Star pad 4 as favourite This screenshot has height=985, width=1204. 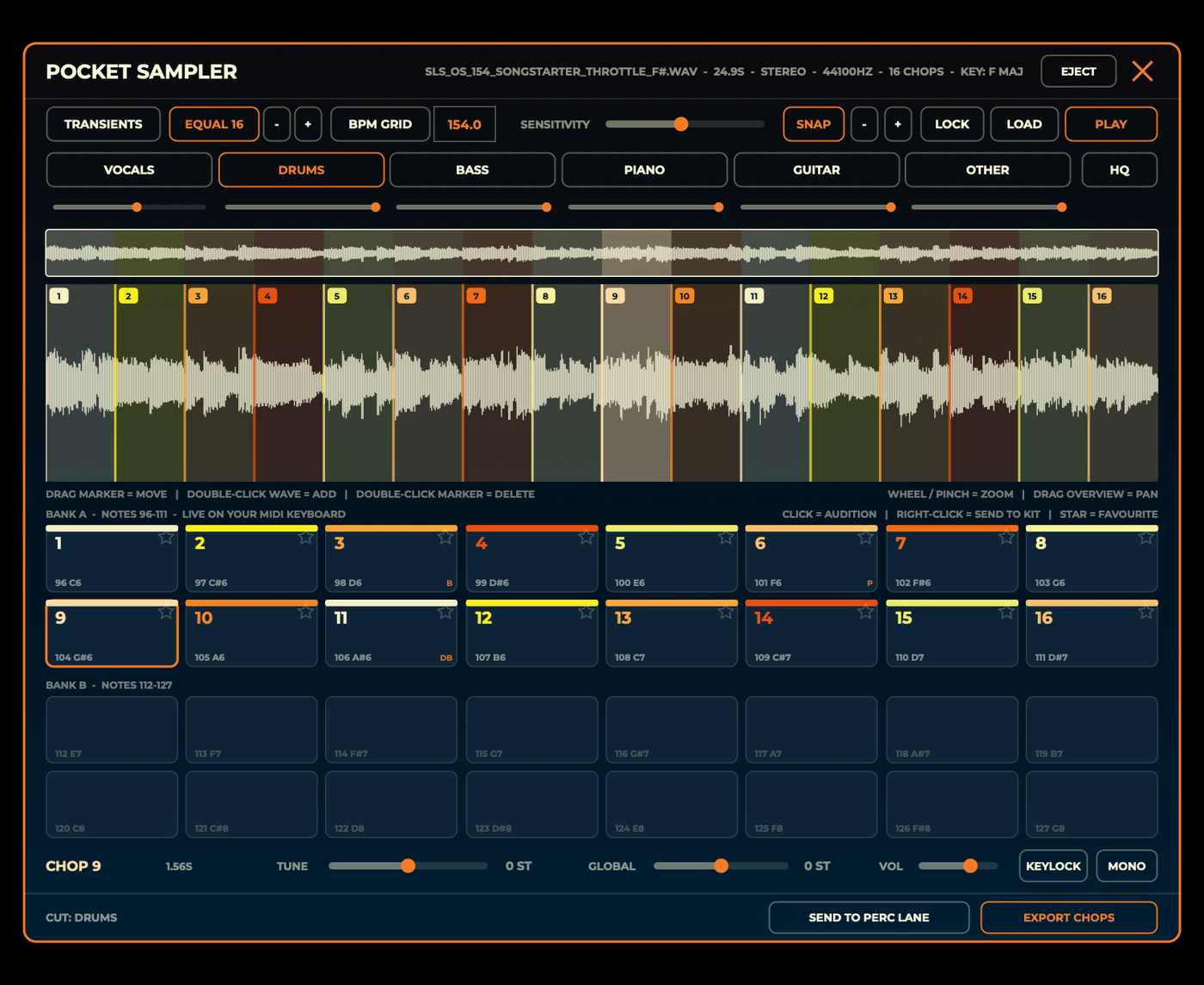[586, 538]
